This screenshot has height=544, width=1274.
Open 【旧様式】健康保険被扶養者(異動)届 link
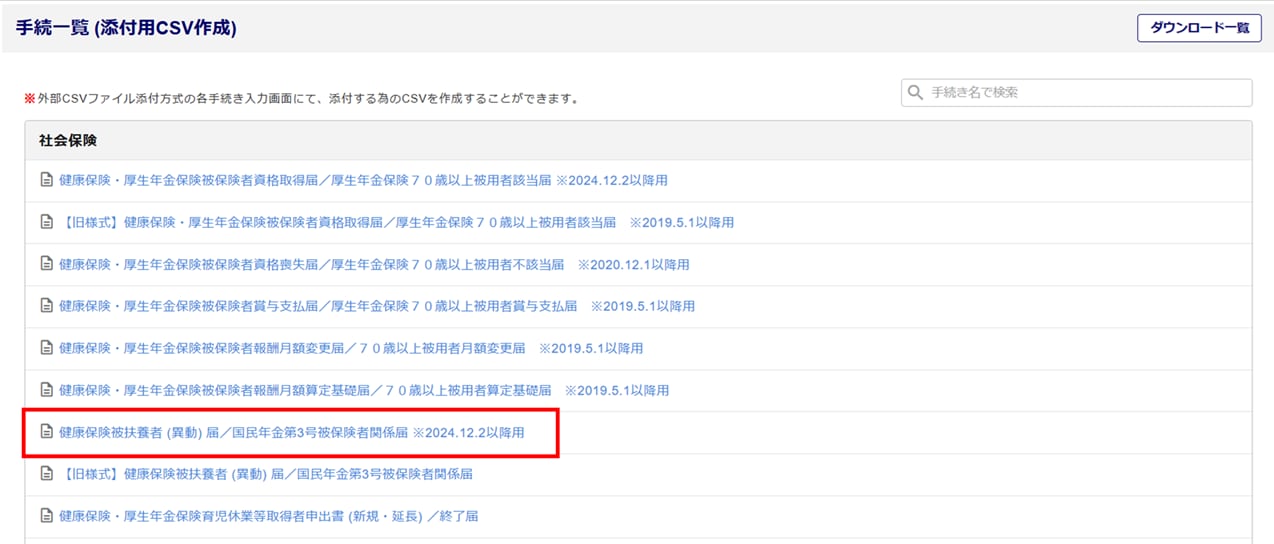pos(266,474)
